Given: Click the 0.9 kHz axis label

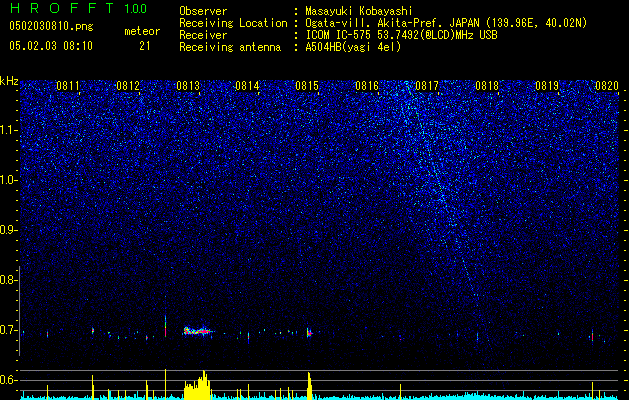Looking at the screenshot, I should coord(8,230).
